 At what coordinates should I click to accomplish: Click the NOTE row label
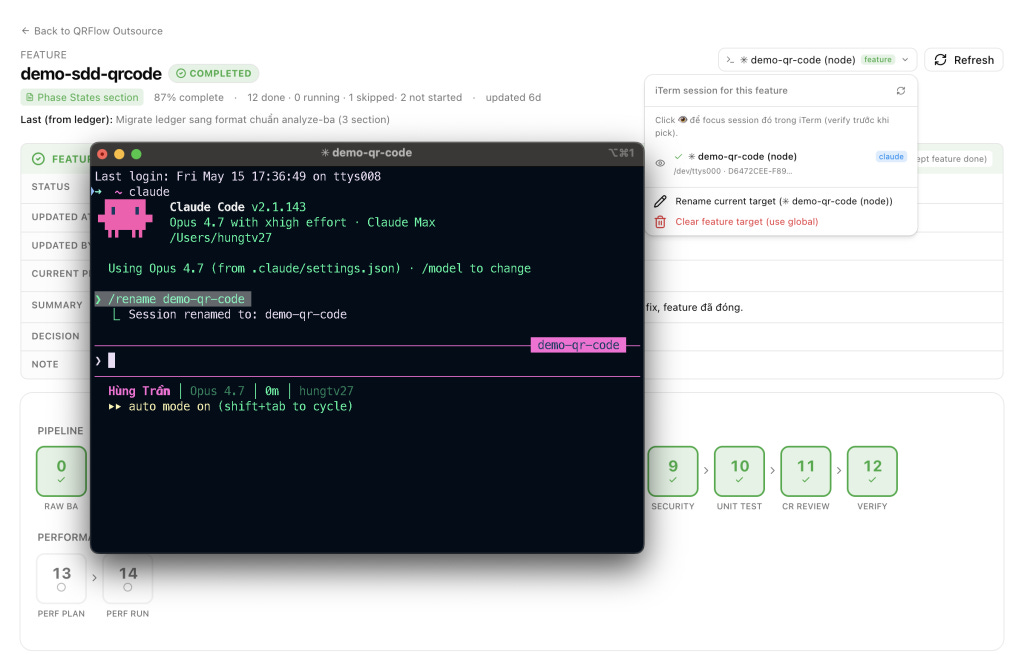click(45, 364)
